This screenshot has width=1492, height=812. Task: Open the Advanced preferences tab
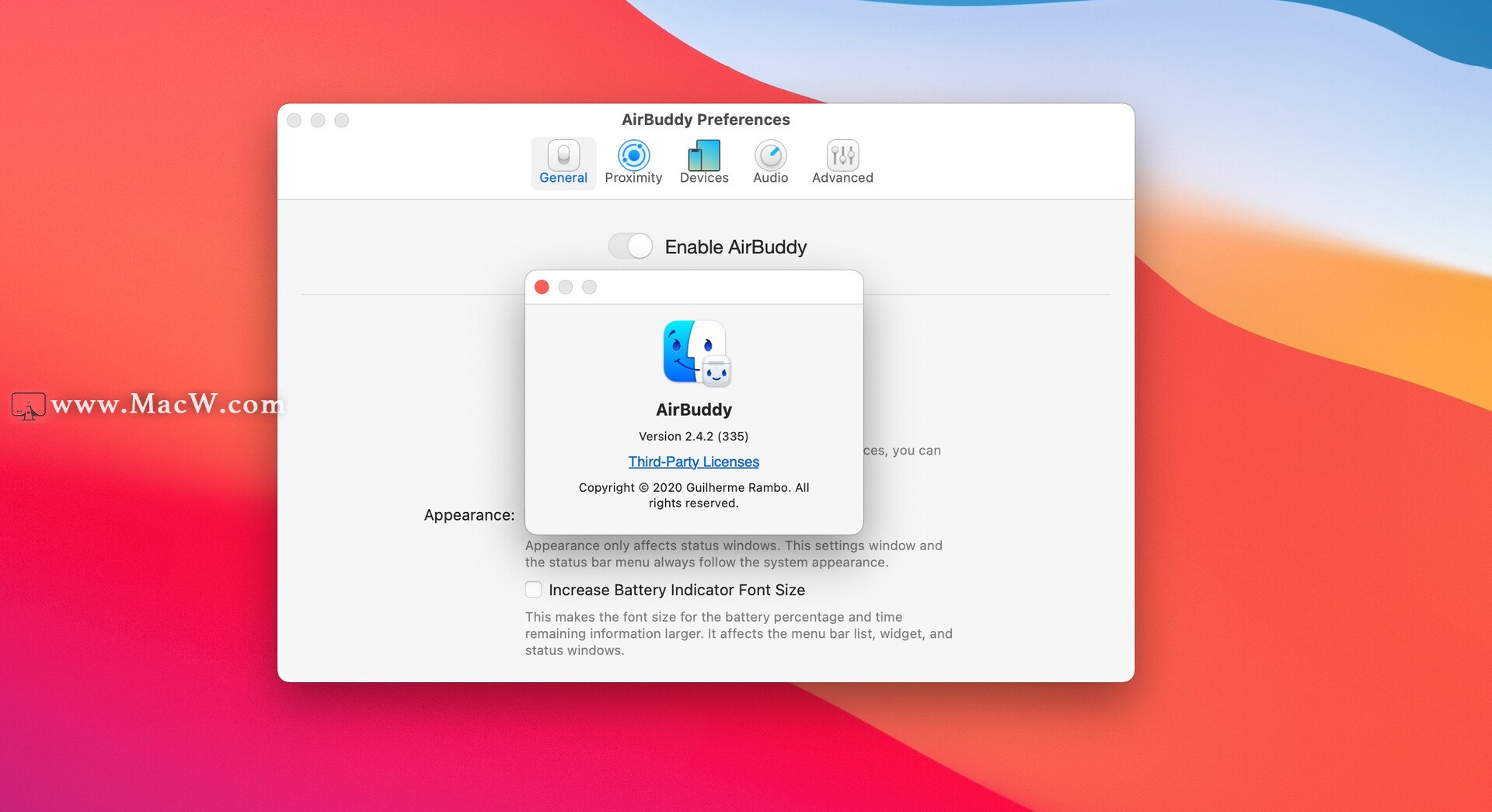point(842,163)
